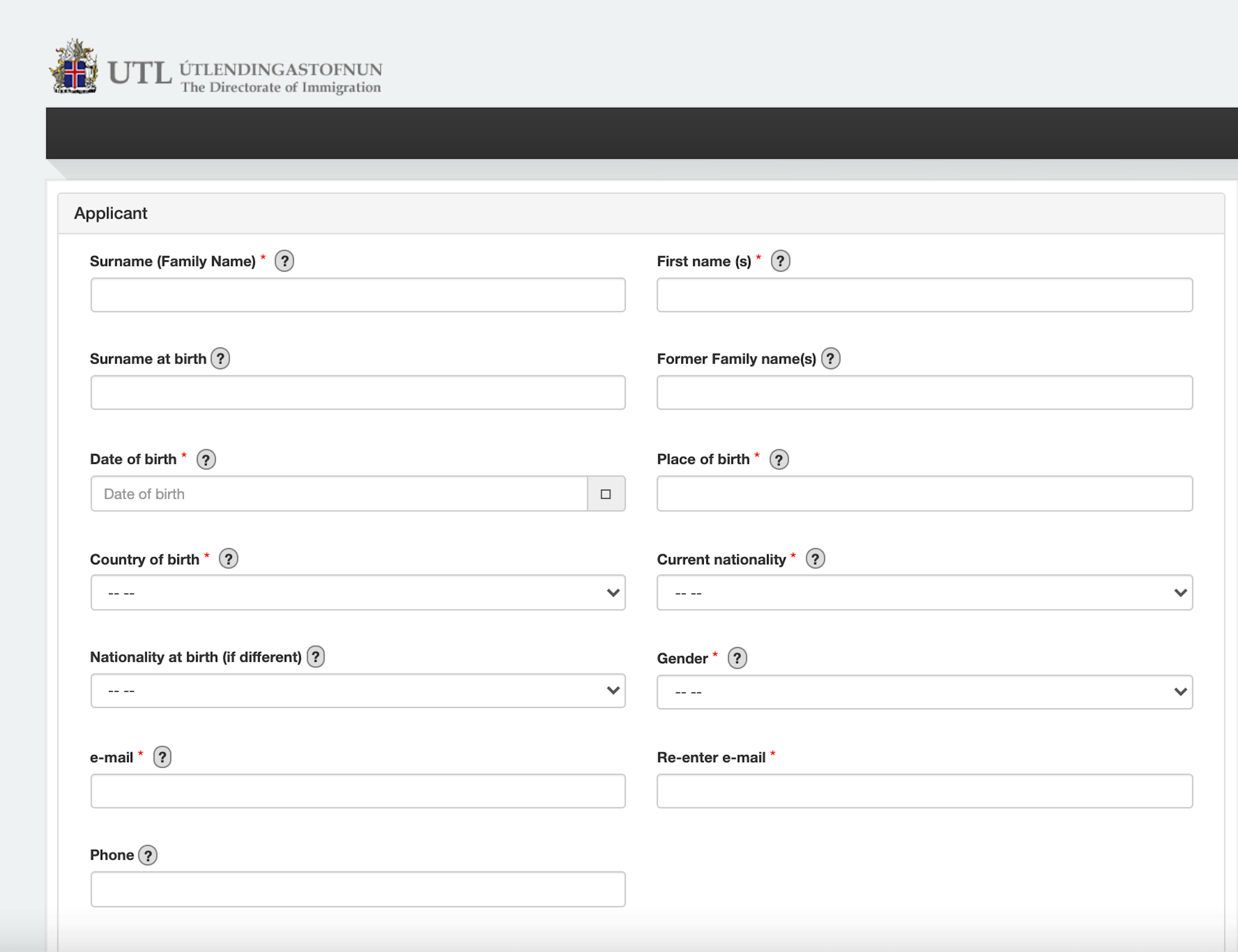Click the Re-enter e-mail field
This screenshot has height=952, width=1238.
(x=925, y=791)
